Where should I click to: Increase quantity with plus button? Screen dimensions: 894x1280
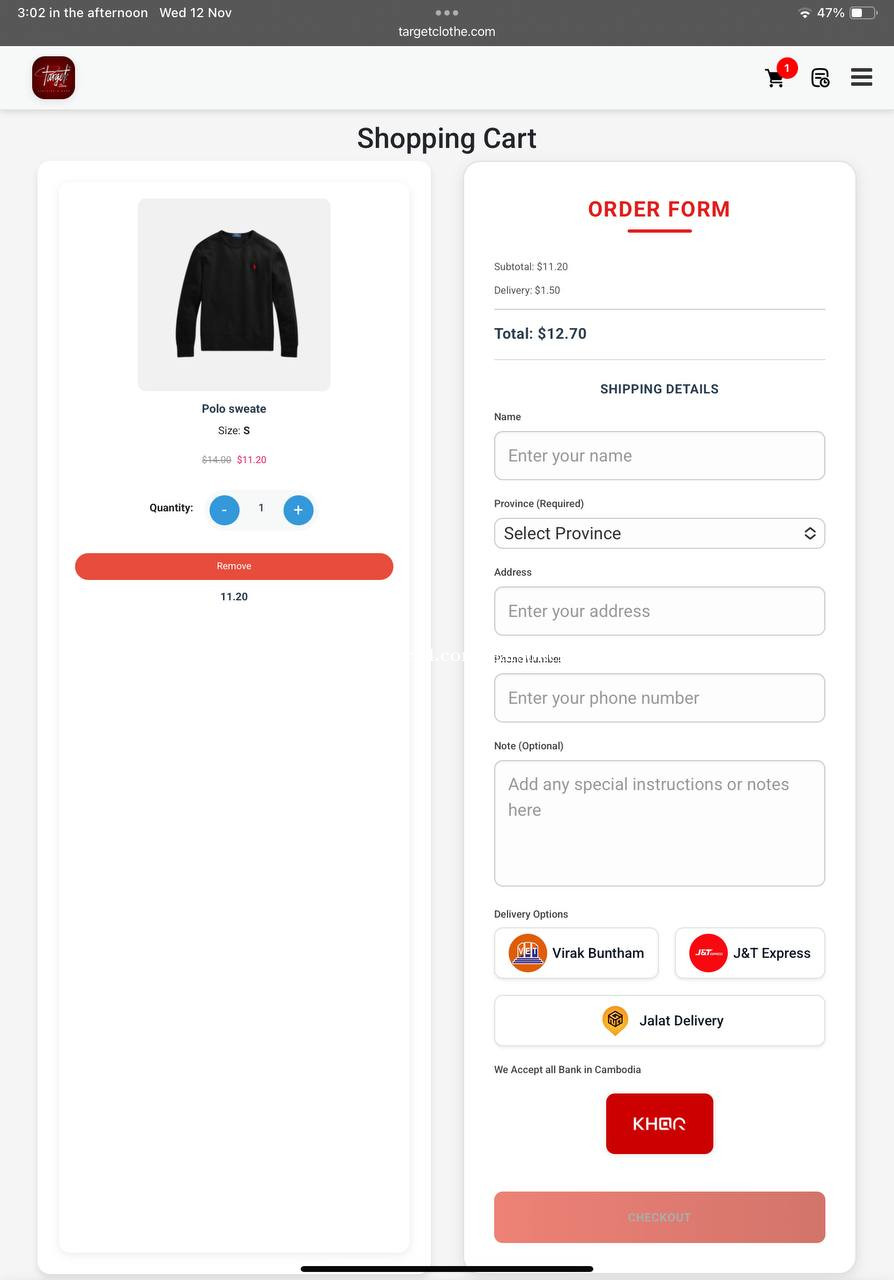pos(298,510)
